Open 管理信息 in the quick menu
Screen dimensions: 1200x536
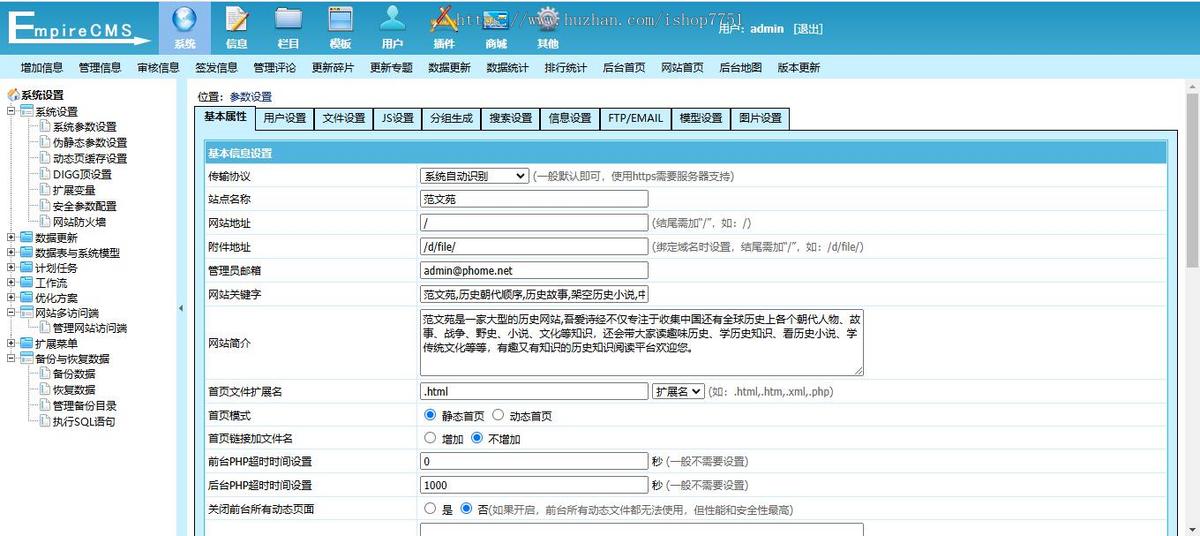pyautogui.click(x=100, y=68)
